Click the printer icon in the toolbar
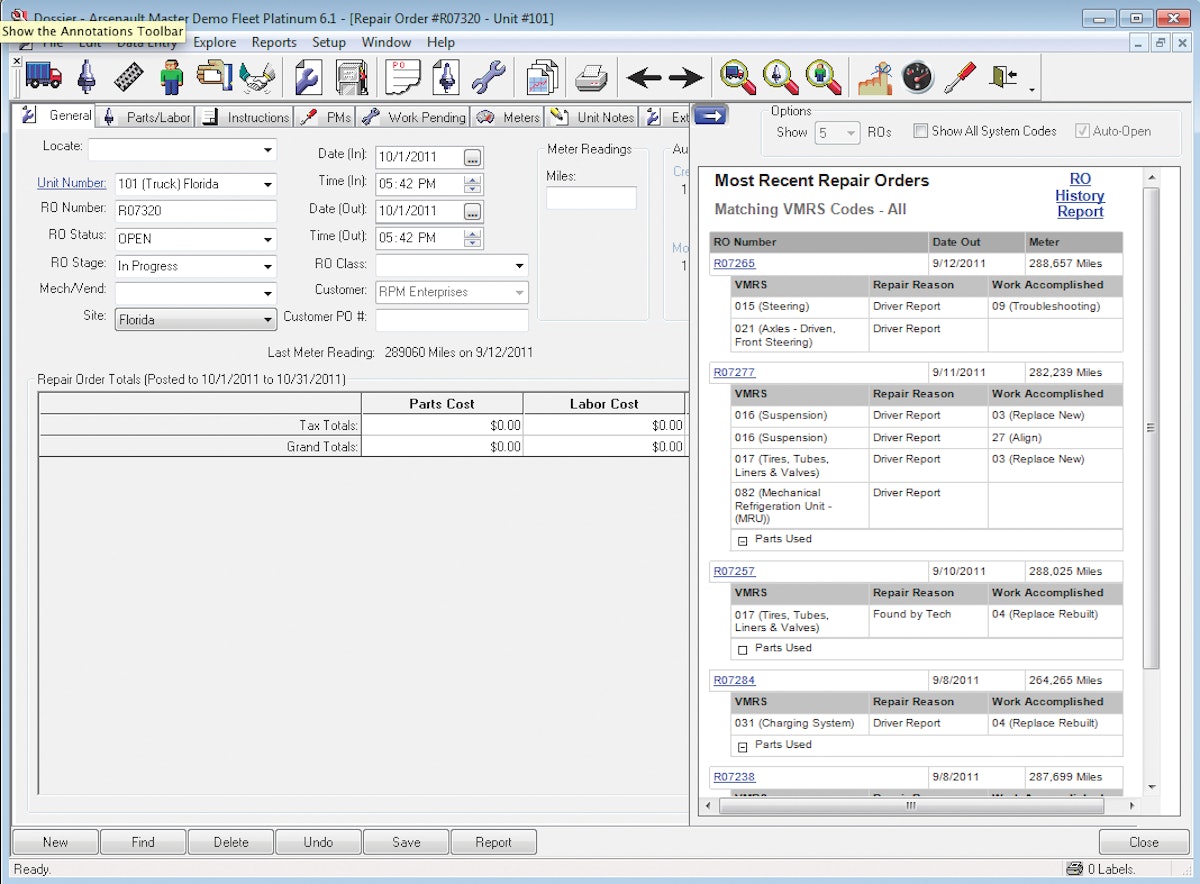The width and height of the screenshot is (1200, 884). pyautogui.click(x=589, y=77)
